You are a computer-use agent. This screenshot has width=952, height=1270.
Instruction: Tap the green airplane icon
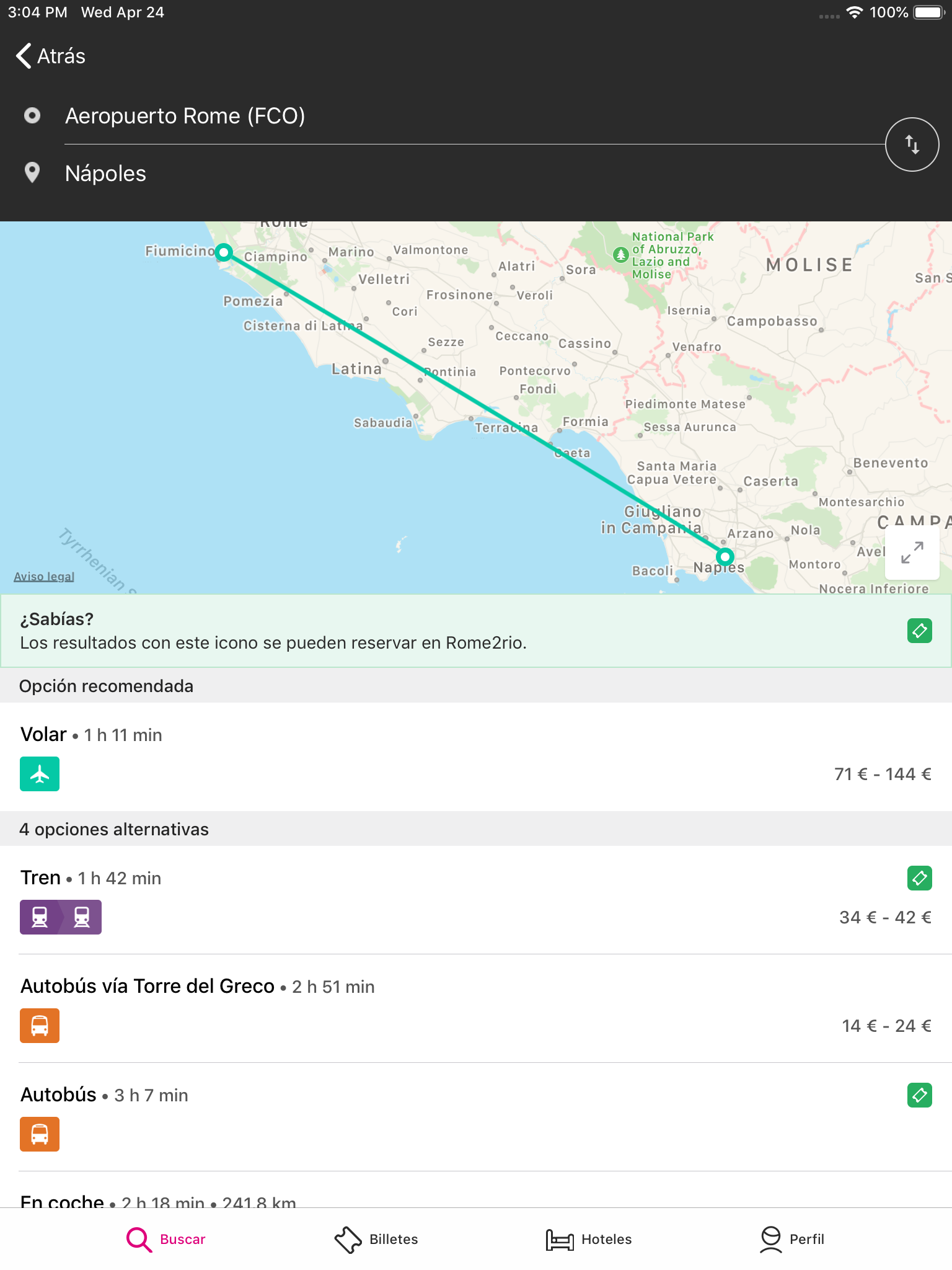(x=40, y=774)
